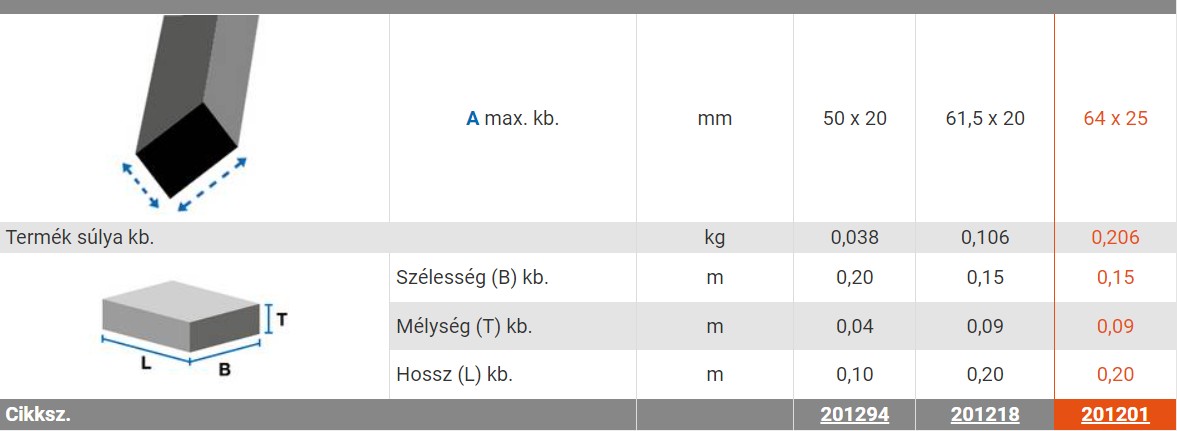Click the 'Mélység (T) kb.' label
This screenshot has height=431, width=1177.
(464, 327)
